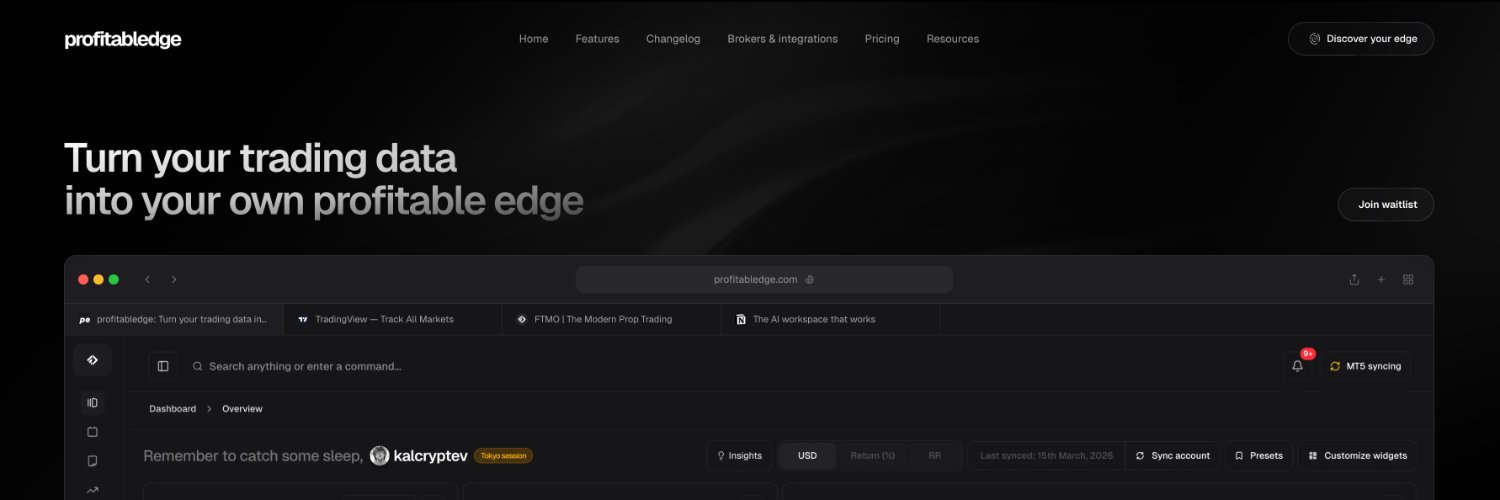Switch to the TradingView browser tab
Image resolution: width=1500 pixels, height=500 pixels.
pos(393,319)
